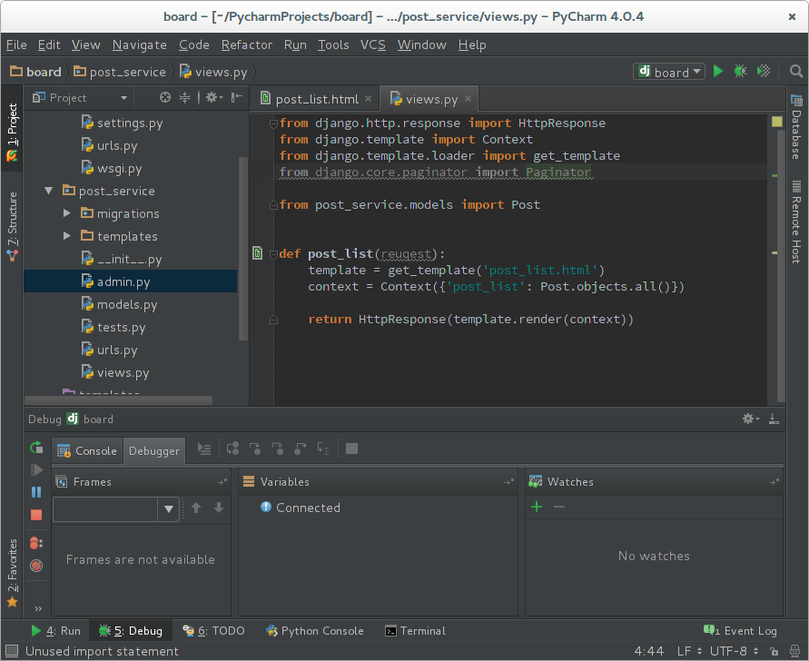Viewport: 809px width, 661px height.
Task: Open Terminal tool window
Action: (x=415, y=631)
